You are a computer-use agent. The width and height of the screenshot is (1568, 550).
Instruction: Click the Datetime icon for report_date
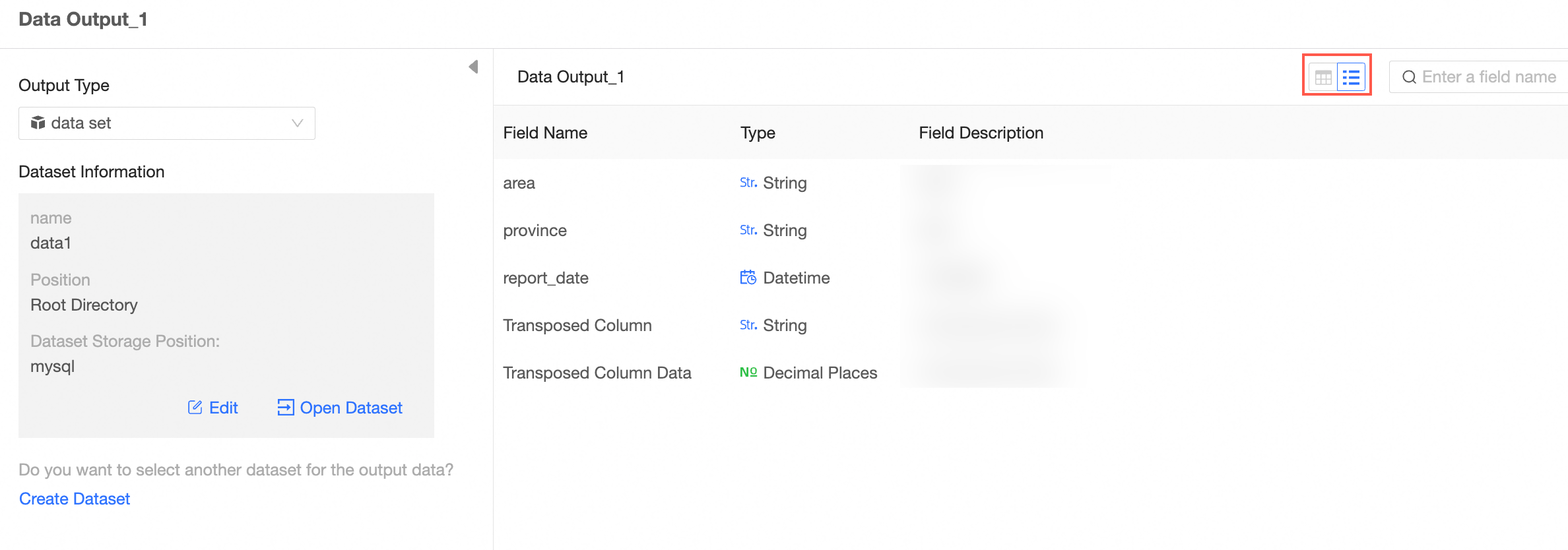coord(748,278)
